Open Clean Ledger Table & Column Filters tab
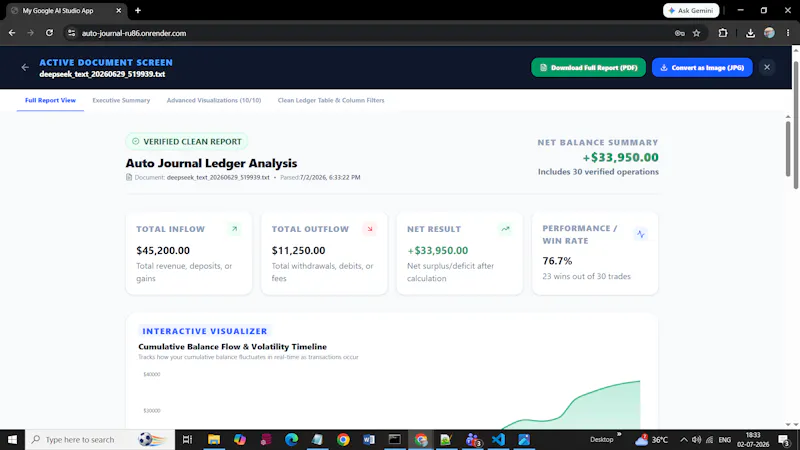800x450 pixels. click(331, 101)
